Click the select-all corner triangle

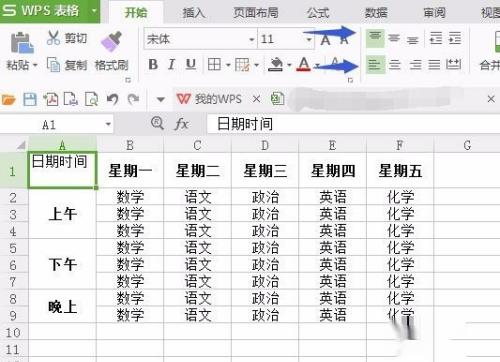pos(21,145)
